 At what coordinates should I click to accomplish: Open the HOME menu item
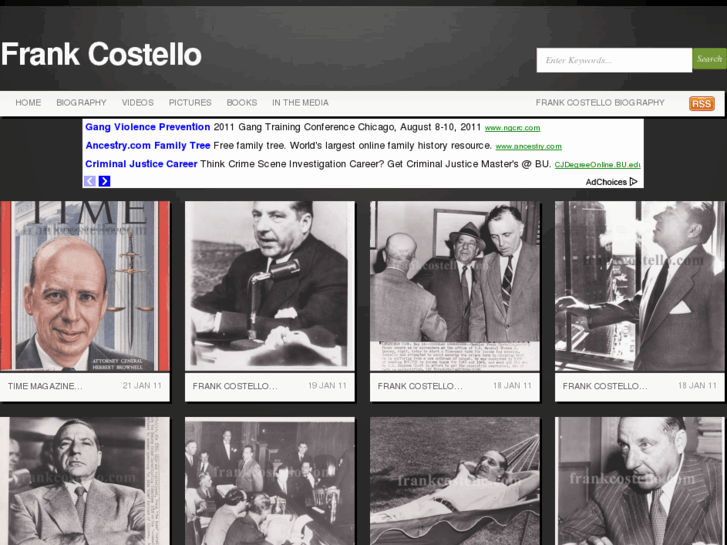click(x=28, y=103)
